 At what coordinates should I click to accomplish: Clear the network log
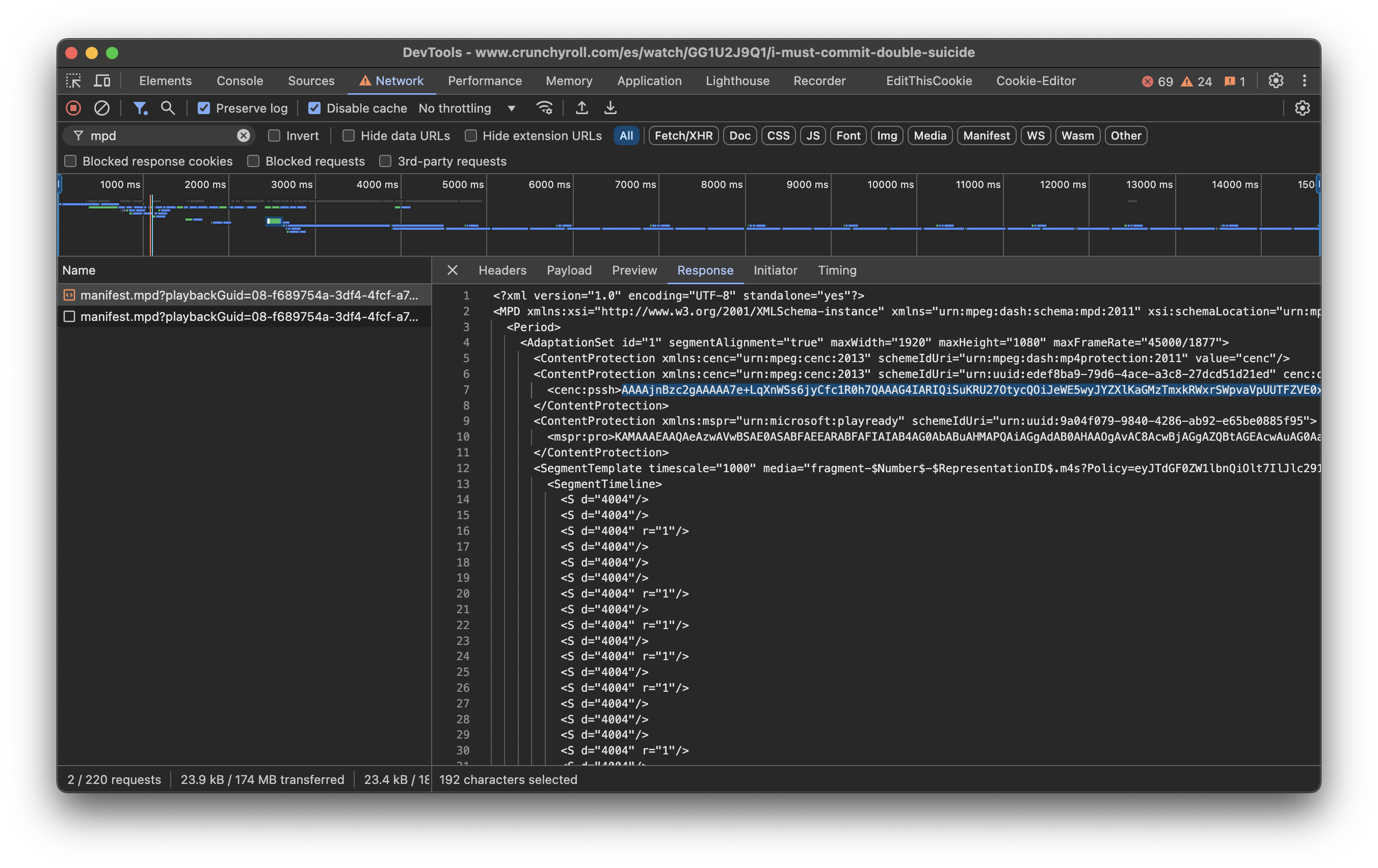pos(102,108)
